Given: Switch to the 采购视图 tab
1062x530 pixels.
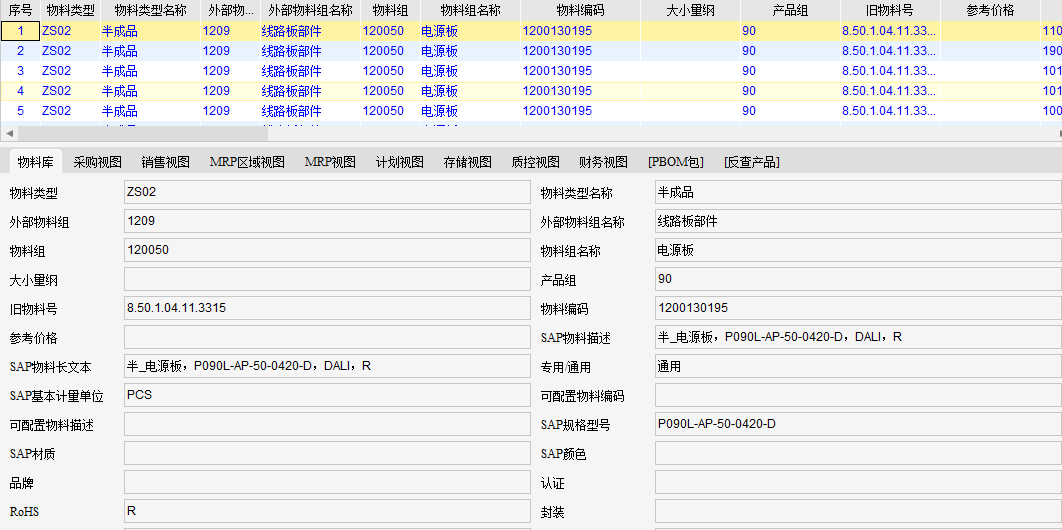Looking at the screenshot, I should 97,162.
